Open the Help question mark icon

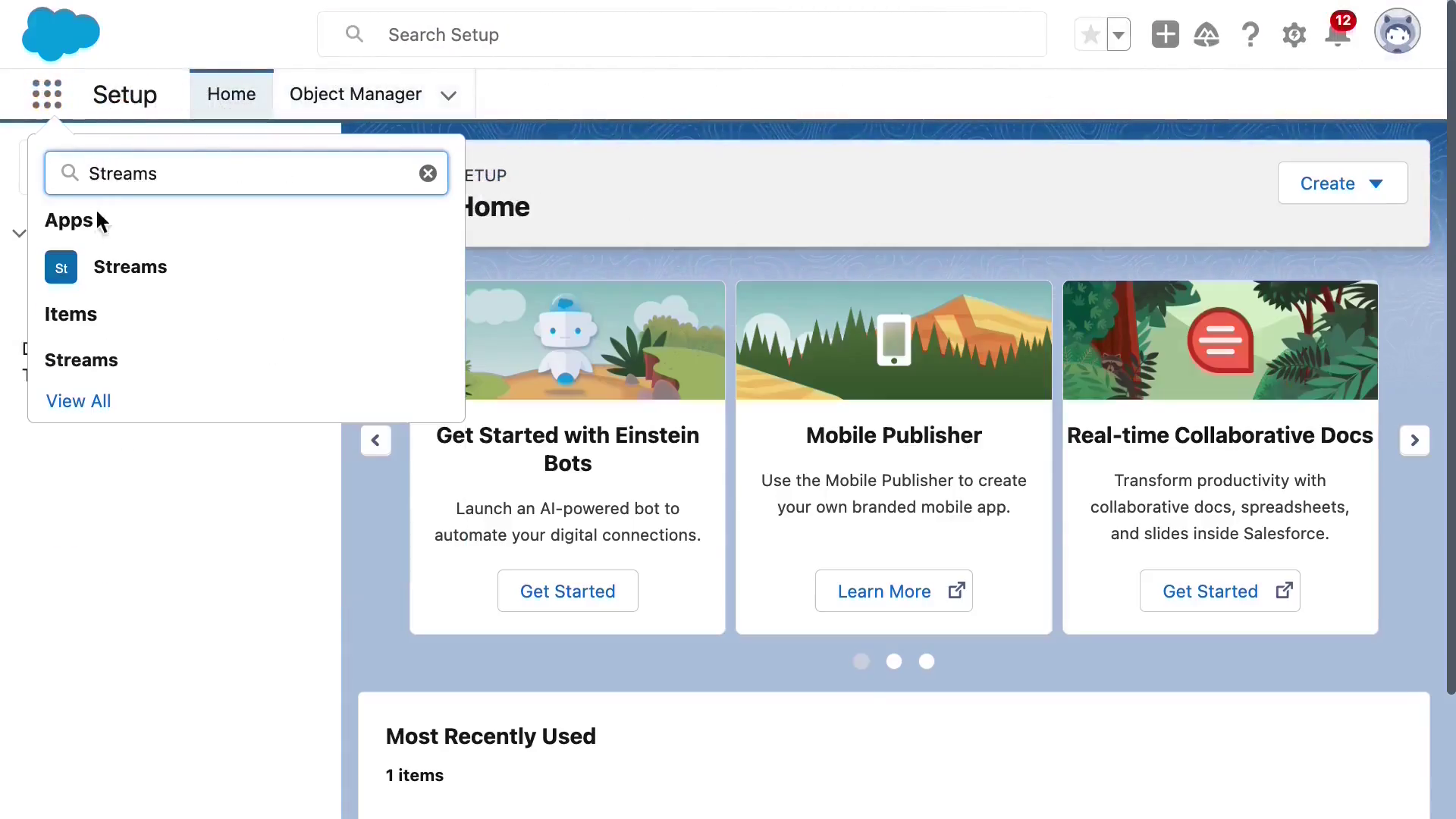click(x=1250, y=35)
